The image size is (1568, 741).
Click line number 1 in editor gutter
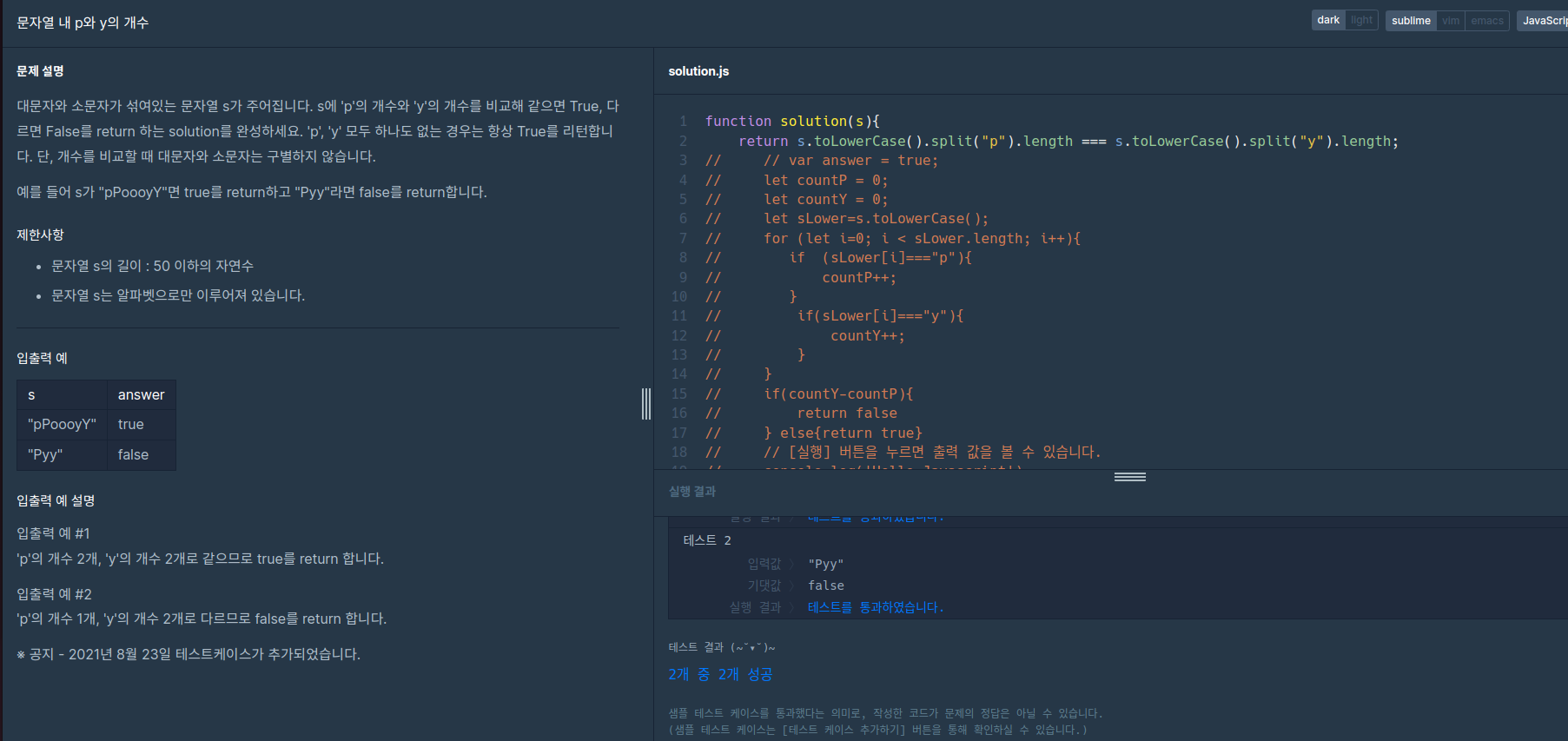click(x=683, y=122)
